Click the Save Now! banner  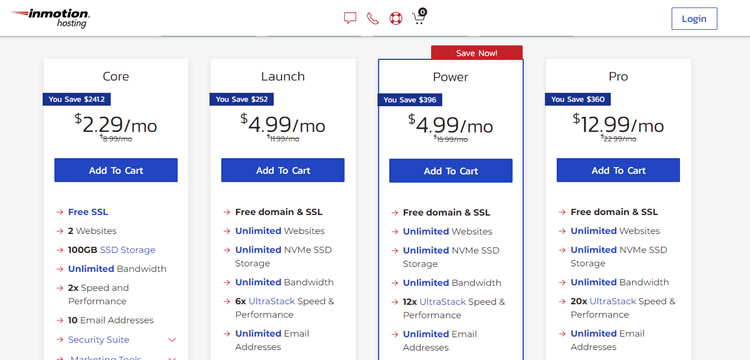point(476,53)
